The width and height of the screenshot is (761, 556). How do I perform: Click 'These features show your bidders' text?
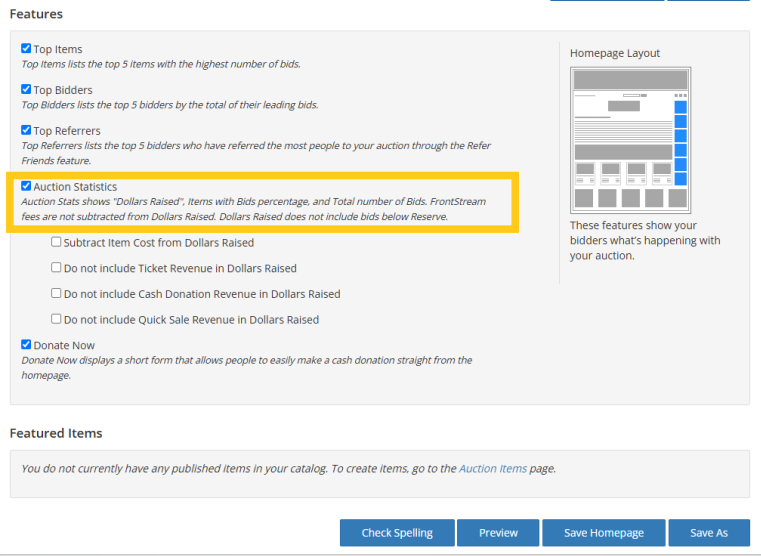click(x=645, y=240)
